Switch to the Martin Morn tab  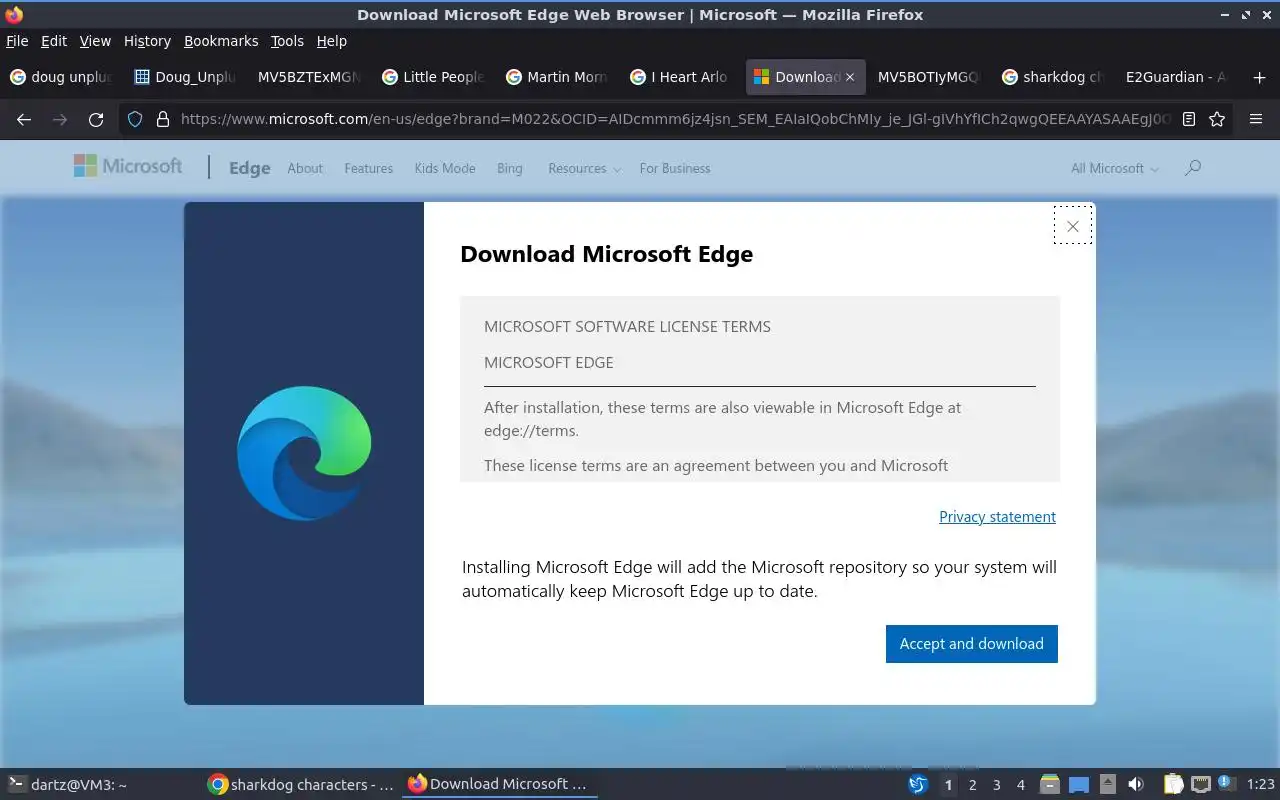tap(558, 77)
